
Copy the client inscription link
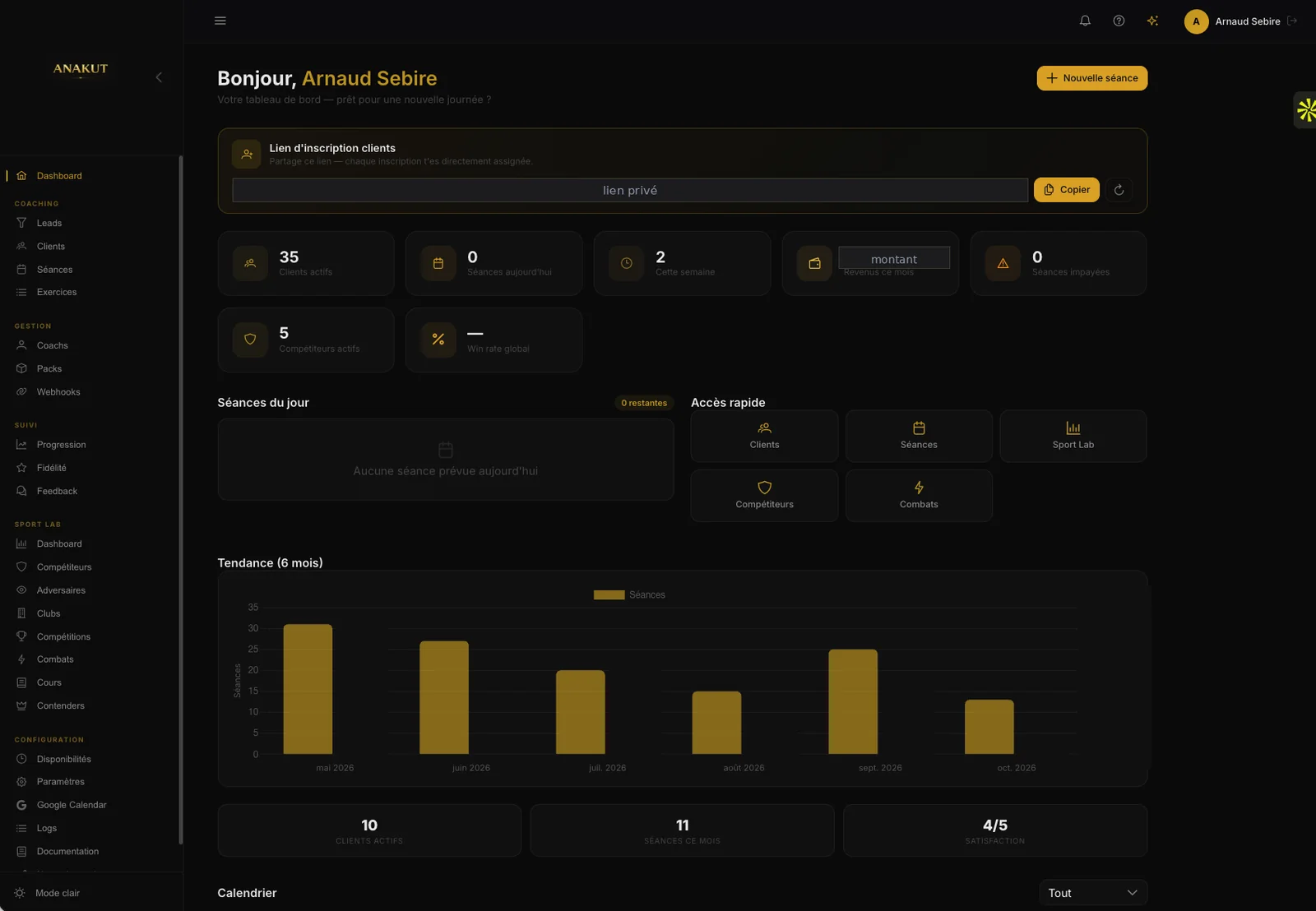pyautogui.click(x=1066, y=190)
